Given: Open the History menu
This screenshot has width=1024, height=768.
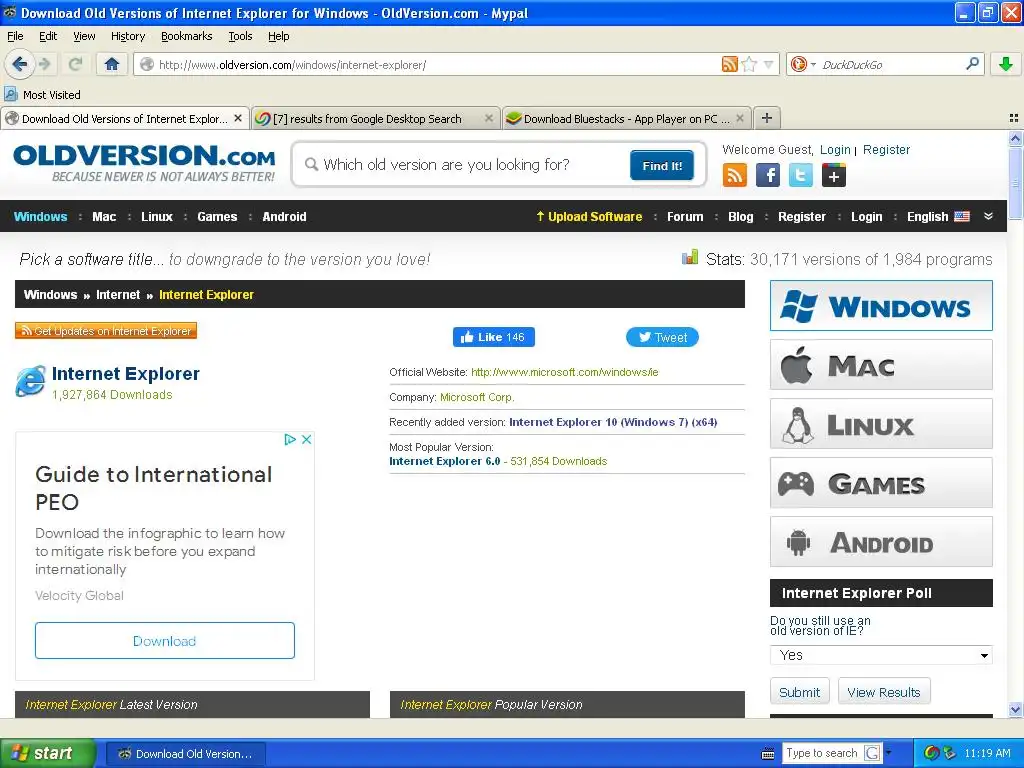Looking at the screenshot, I should click(128, 36).
